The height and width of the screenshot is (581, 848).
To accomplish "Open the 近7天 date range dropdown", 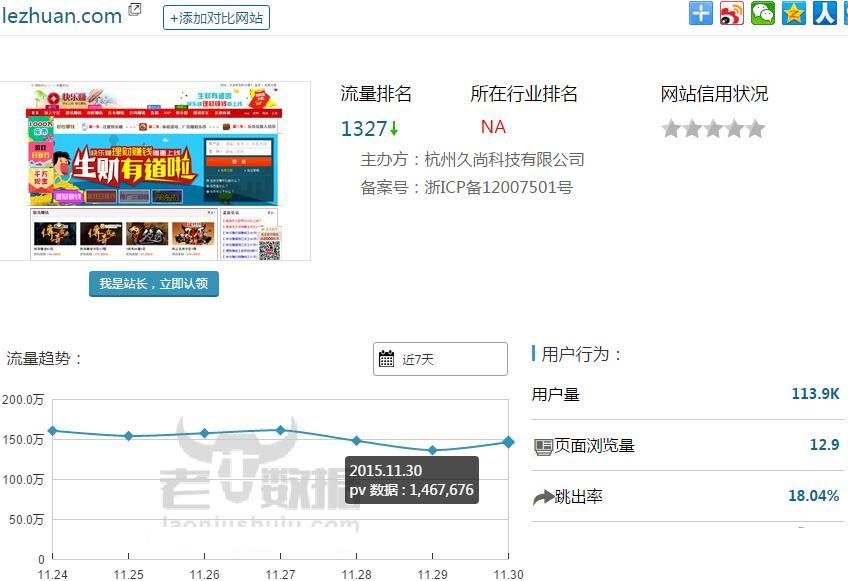I will 440,359.
